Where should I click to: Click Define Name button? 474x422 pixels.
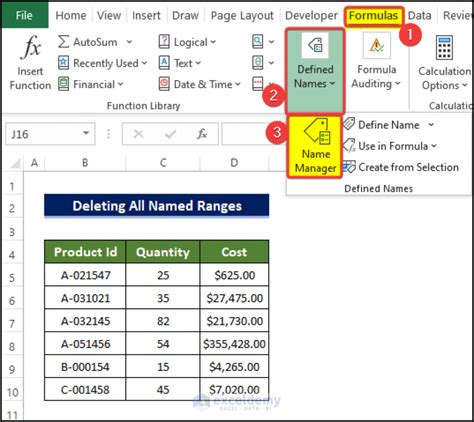click(389, 125)
